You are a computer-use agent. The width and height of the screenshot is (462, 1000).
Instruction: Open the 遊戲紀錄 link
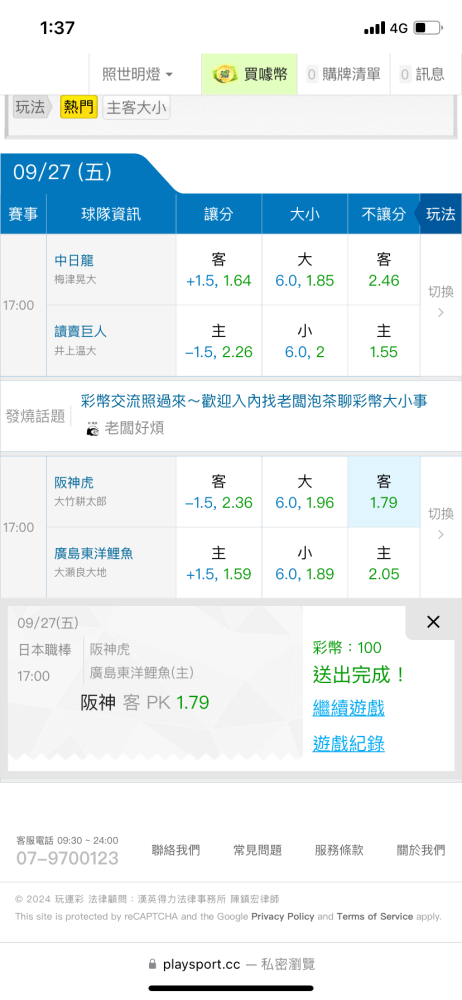tap(348, 744)
